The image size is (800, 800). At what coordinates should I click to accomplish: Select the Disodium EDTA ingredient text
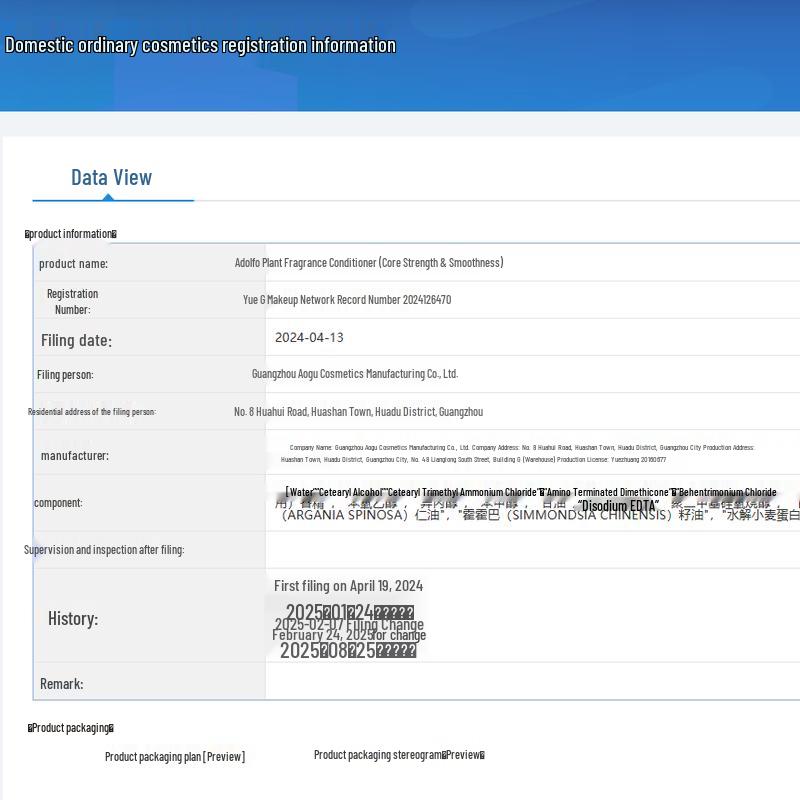coord(618,506)
